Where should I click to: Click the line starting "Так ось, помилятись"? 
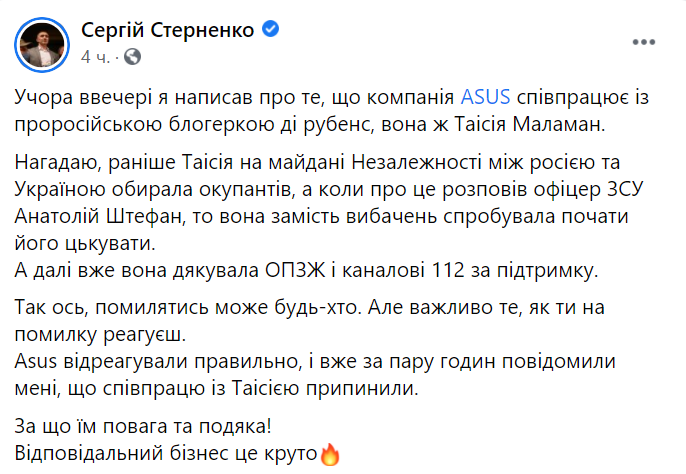[309, 307]
